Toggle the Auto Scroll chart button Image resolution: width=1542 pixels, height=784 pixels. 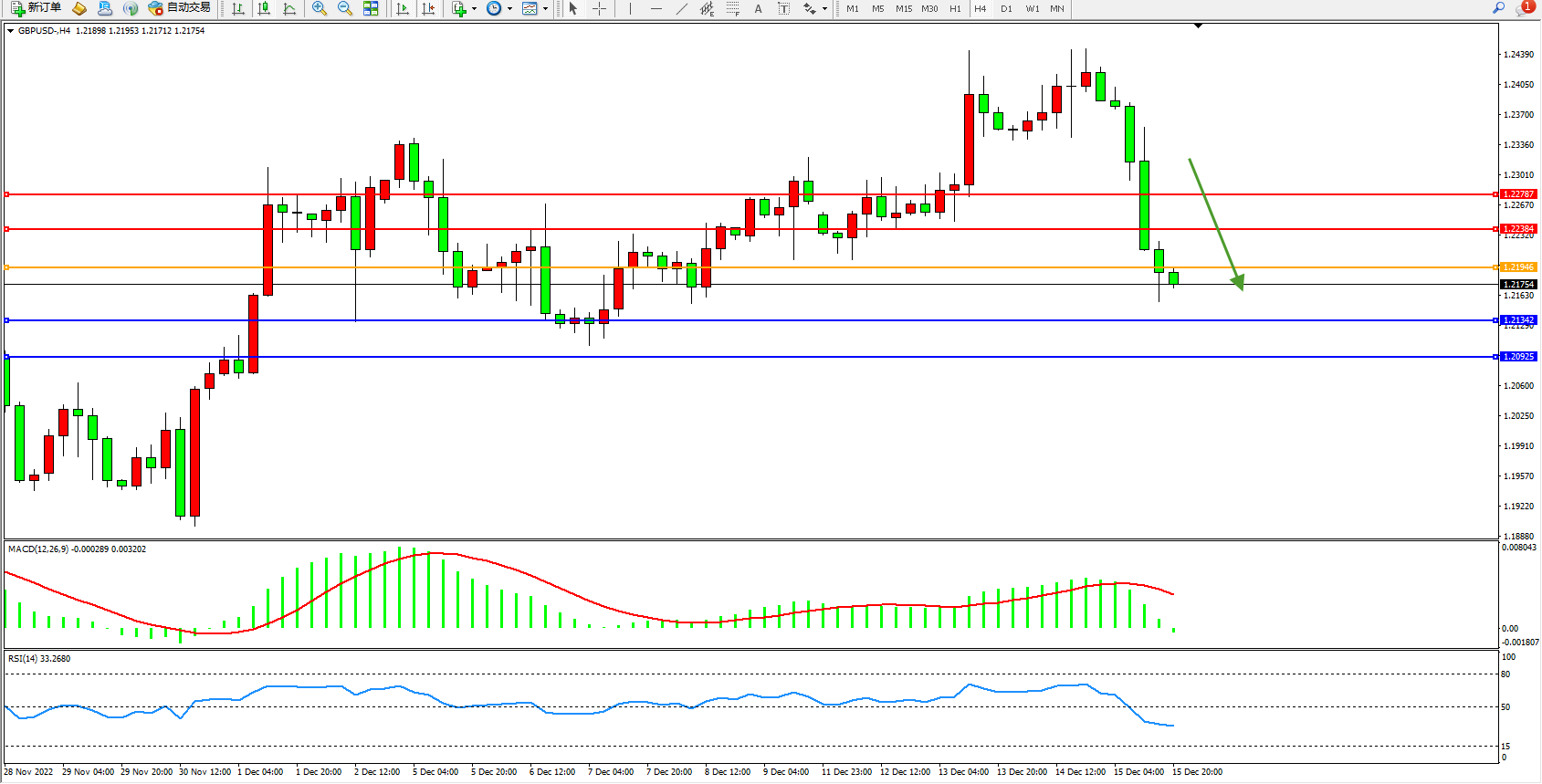click(x=402, y=8)
